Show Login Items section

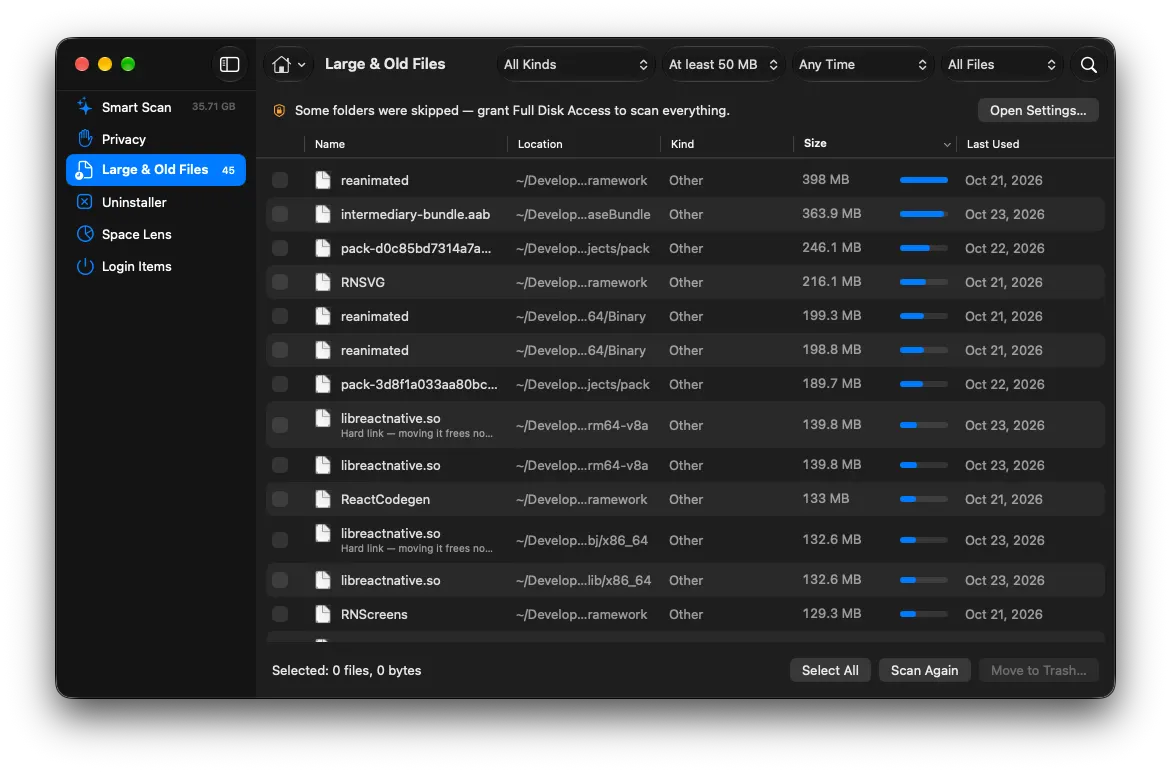coord(155,266)
